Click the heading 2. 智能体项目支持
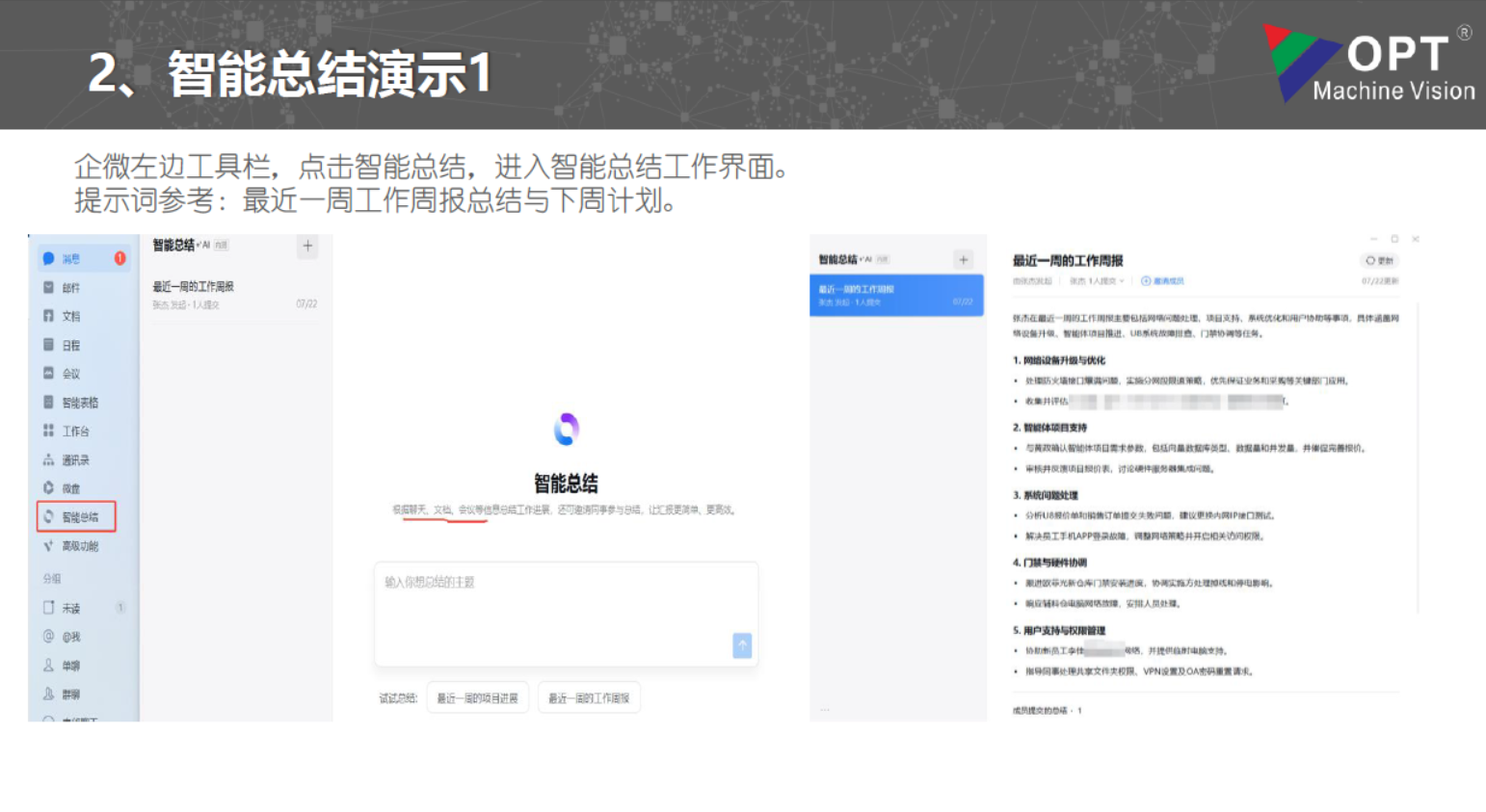Screen dimensions: 1486x812 [x=1049, y=428]
